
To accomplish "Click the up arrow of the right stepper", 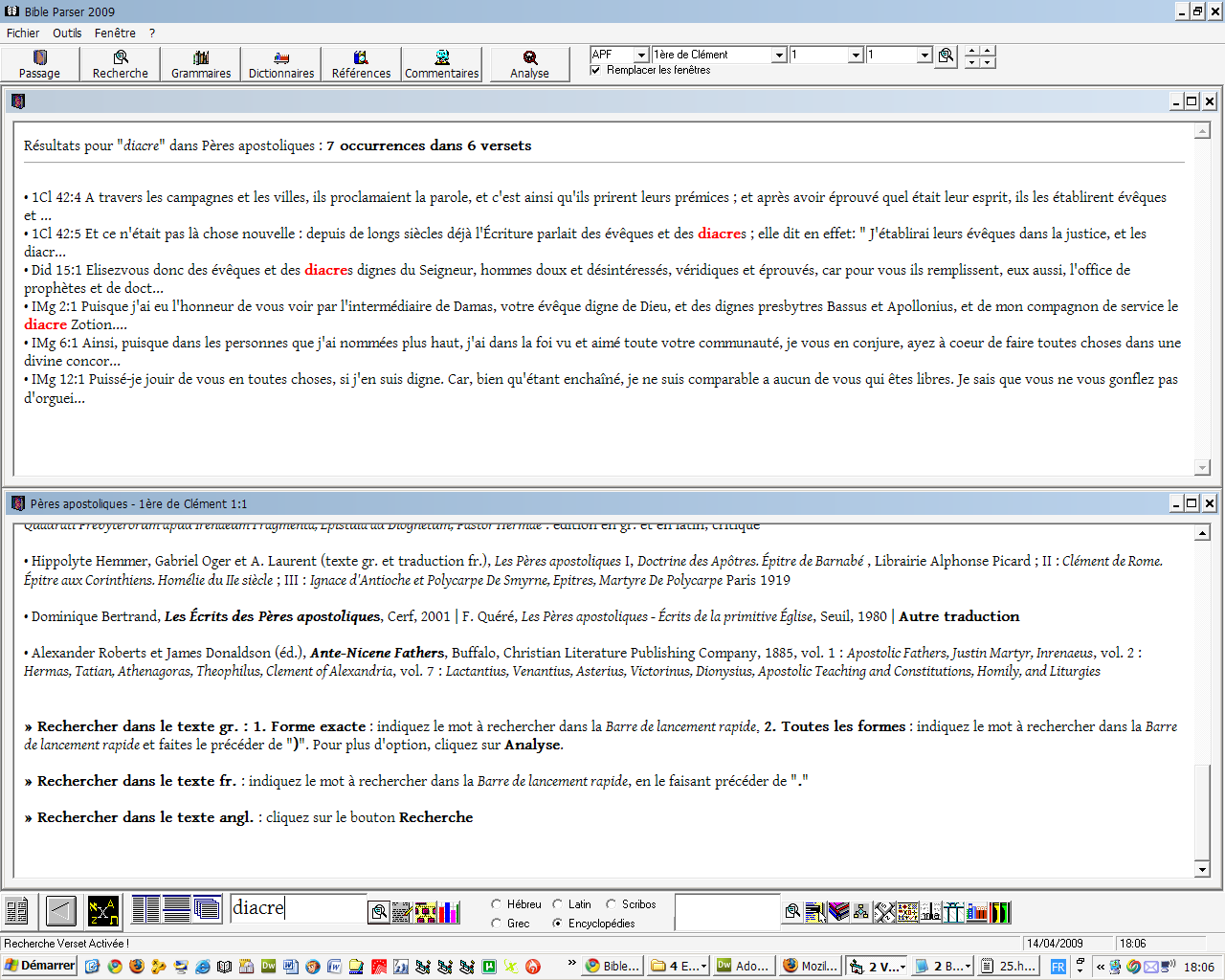I will pos(988,50).
